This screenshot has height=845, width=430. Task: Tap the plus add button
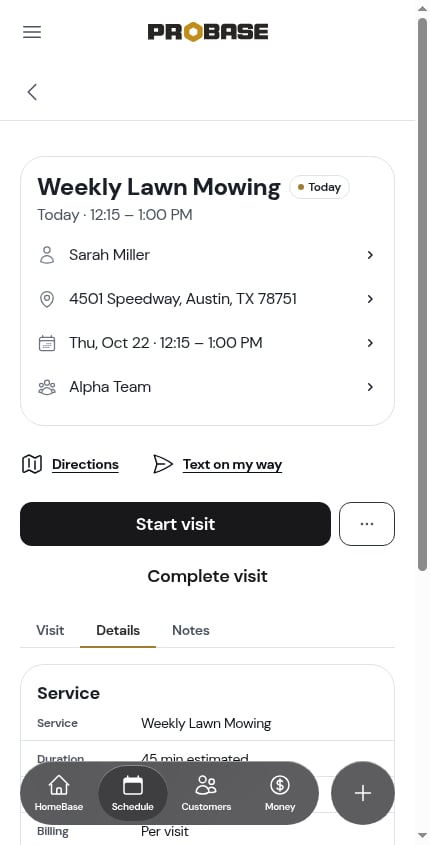[363, 793]
